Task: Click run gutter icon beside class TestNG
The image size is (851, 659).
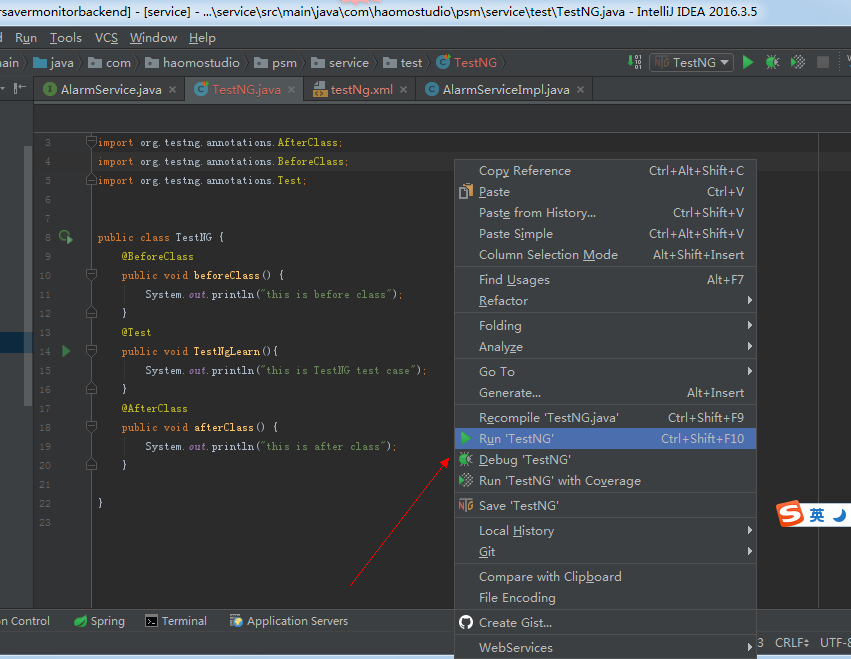Action: tap(66, 237)
